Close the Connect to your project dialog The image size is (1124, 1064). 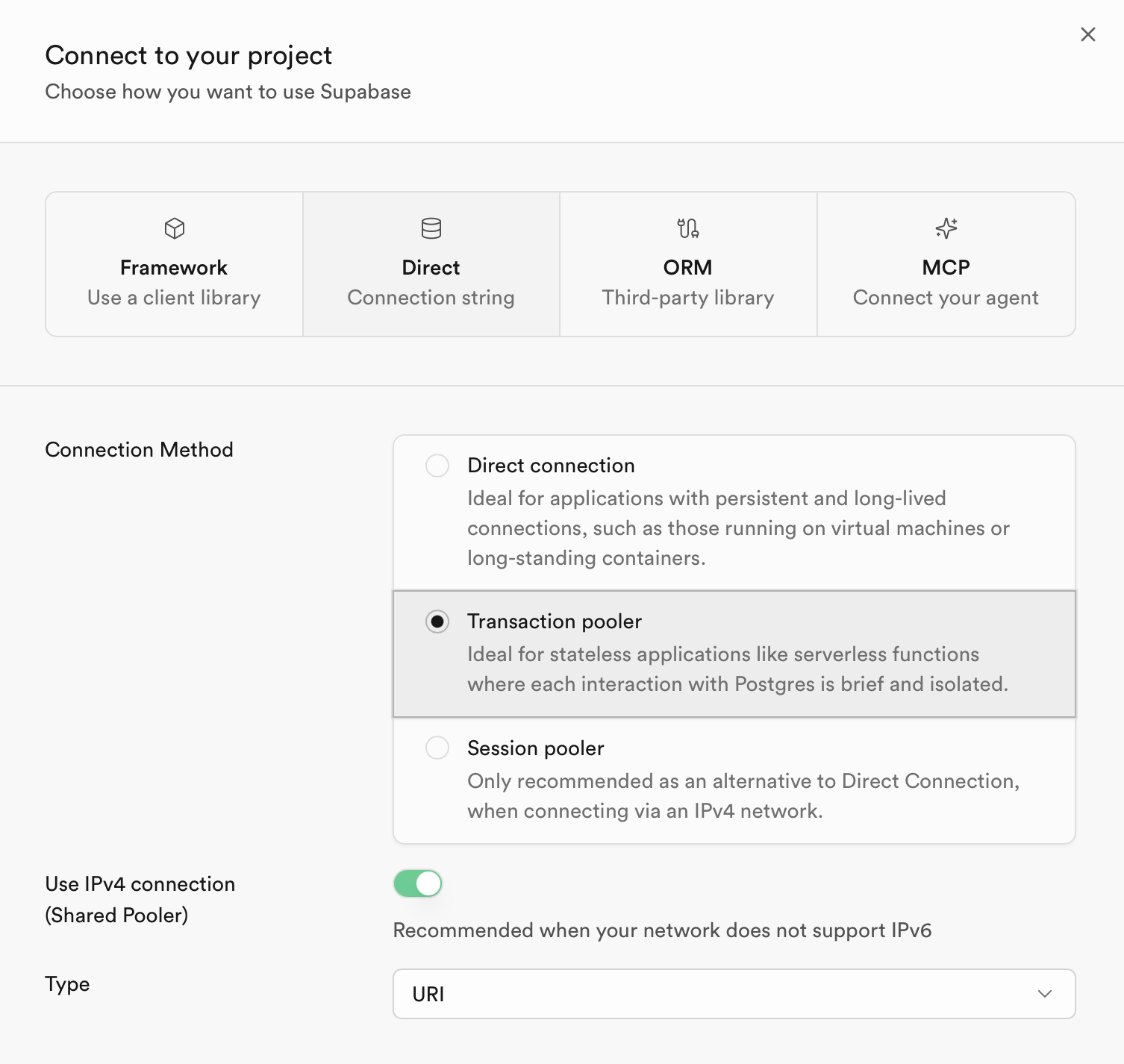(x=1088, y=34)
